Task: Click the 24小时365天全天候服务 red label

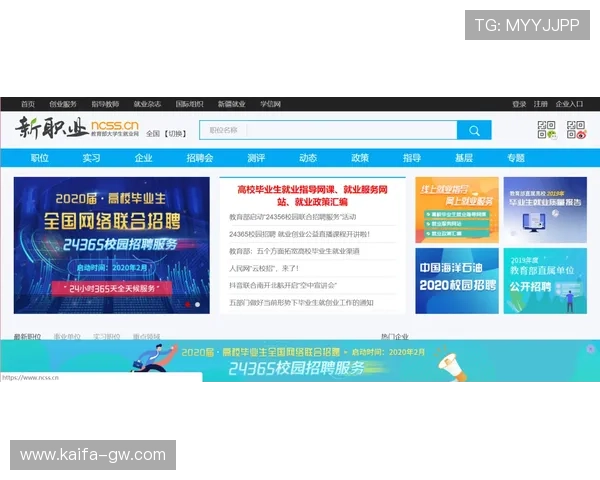Action: (x=112, y=289)
